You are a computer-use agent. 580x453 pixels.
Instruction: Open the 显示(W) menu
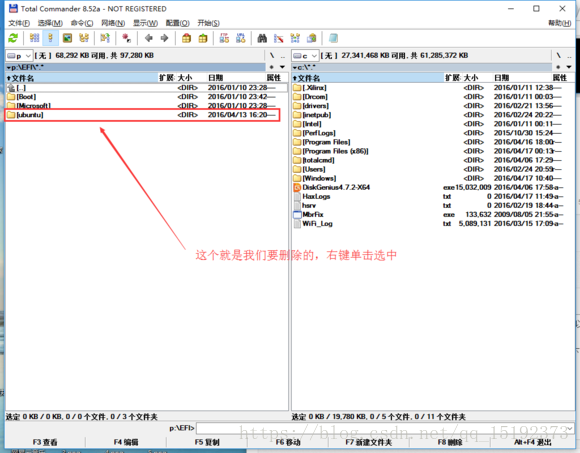(x=145, y=23)
